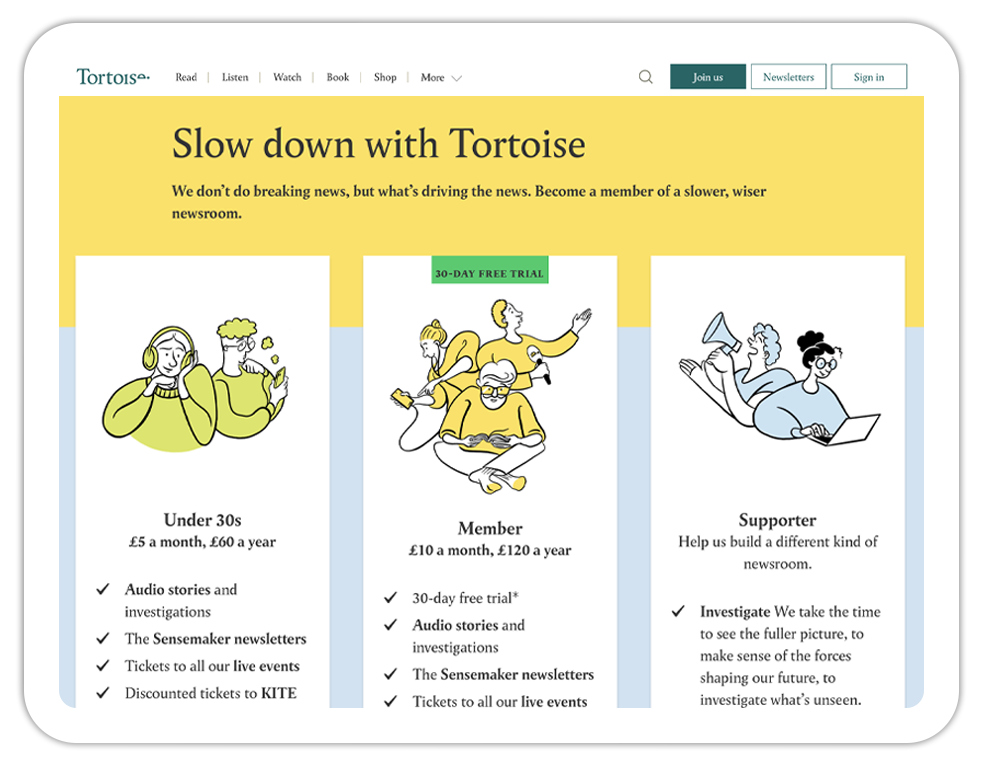Click 'Investigate' bold text in Supporter card
Screen dimensions: 985x762
click(735, 612)
